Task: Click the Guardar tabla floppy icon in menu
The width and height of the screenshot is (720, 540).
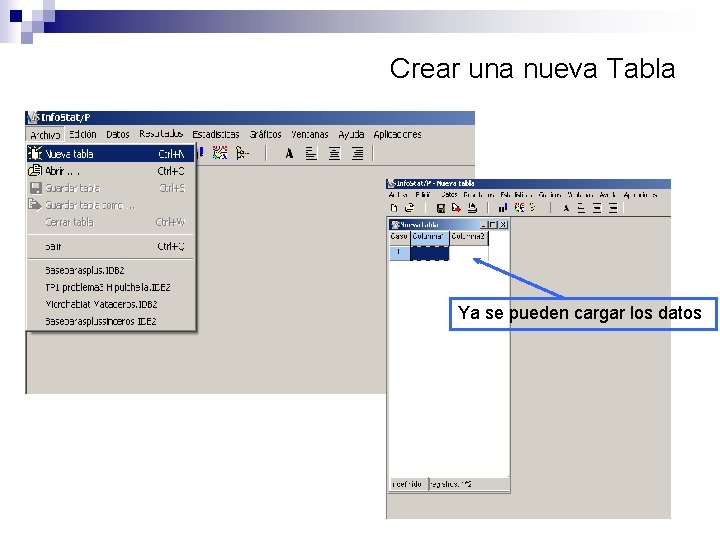Action: 35,188
